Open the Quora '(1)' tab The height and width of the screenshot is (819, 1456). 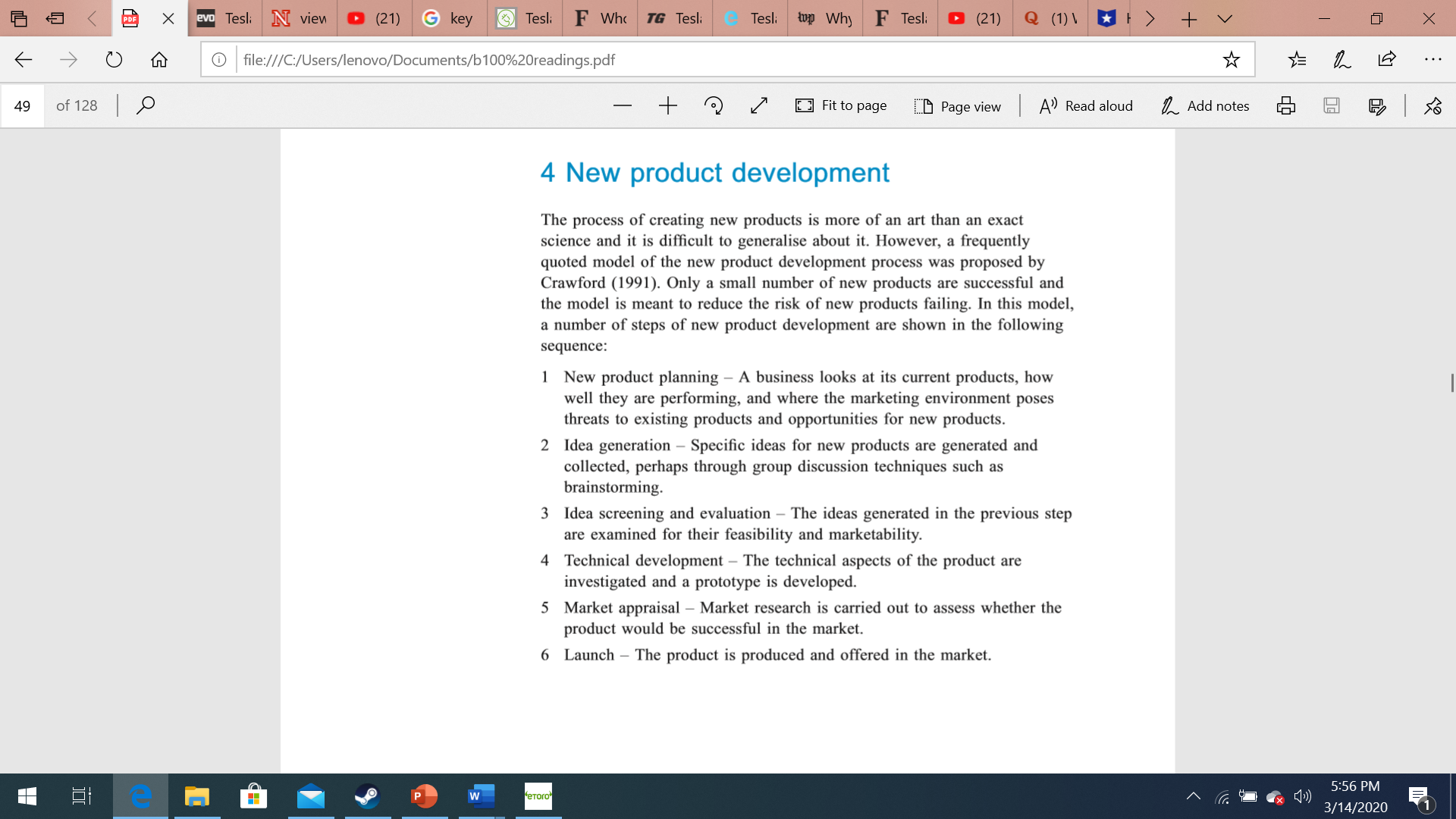point(1050,18)
